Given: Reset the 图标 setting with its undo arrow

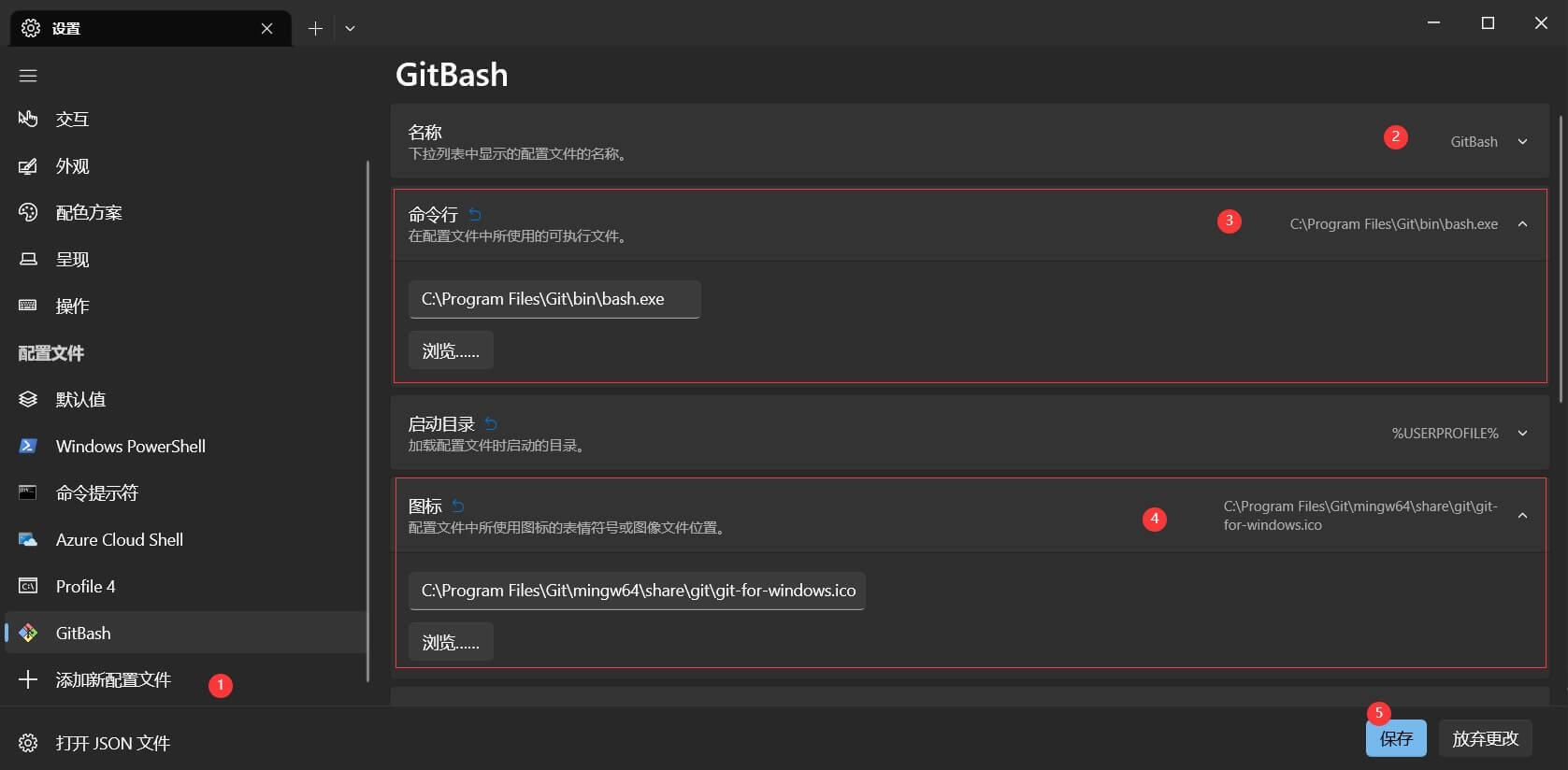Looking at the screenshot, I should tap(458, 506).
